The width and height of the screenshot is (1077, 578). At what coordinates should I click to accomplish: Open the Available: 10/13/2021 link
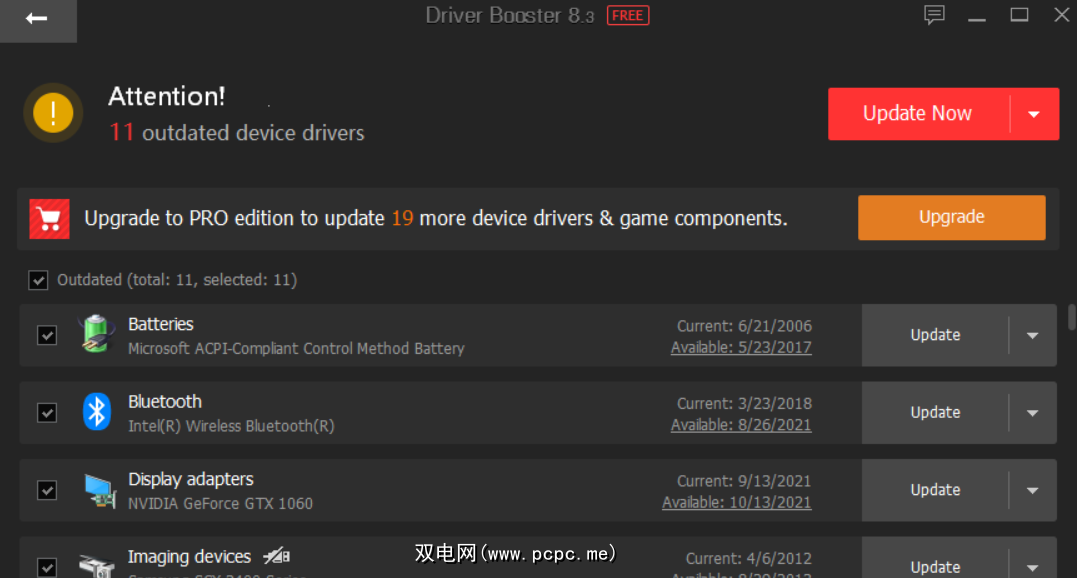[736, 502]
